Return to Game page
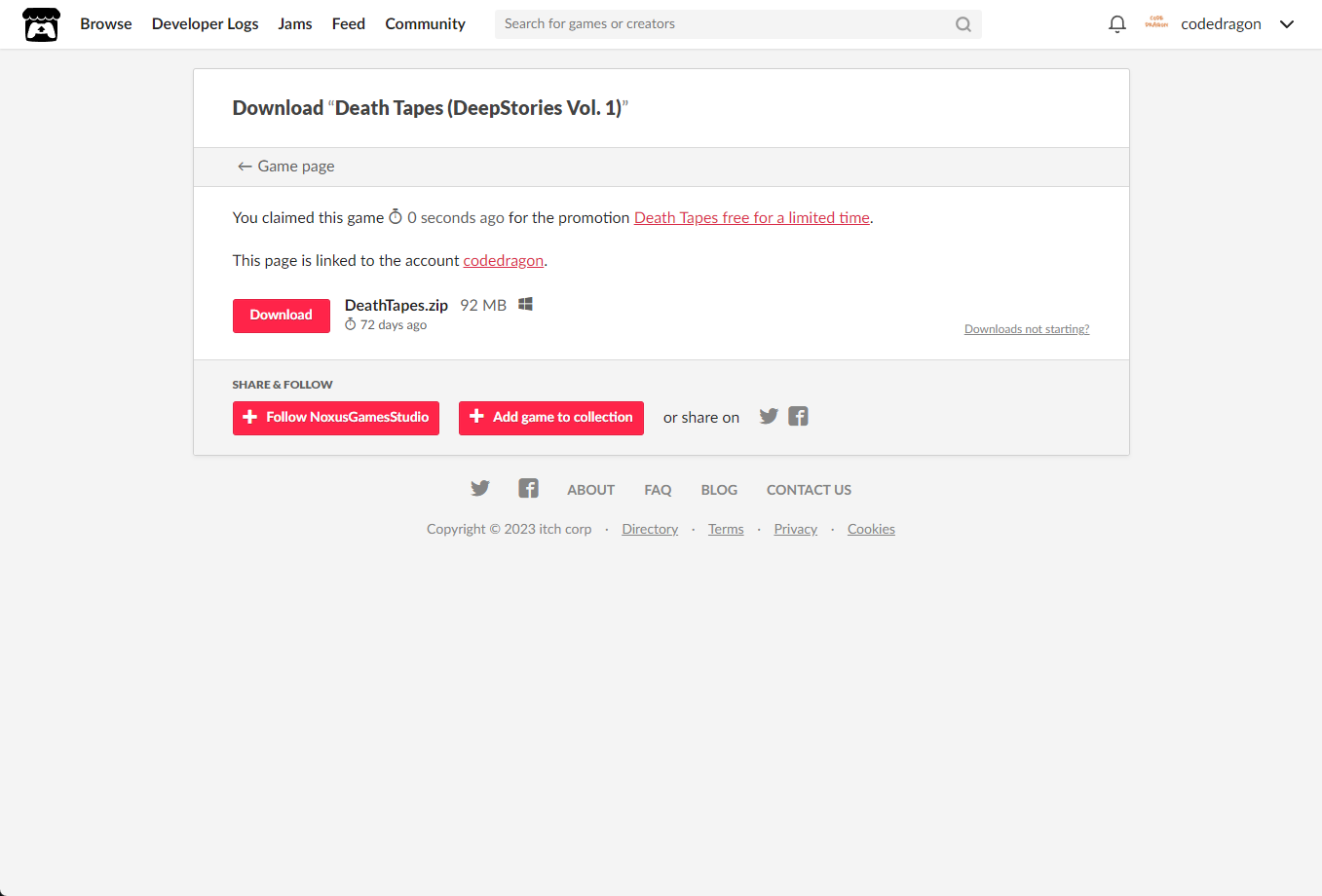This screenshot has width=1322, height=896. (x=286, y=167)
